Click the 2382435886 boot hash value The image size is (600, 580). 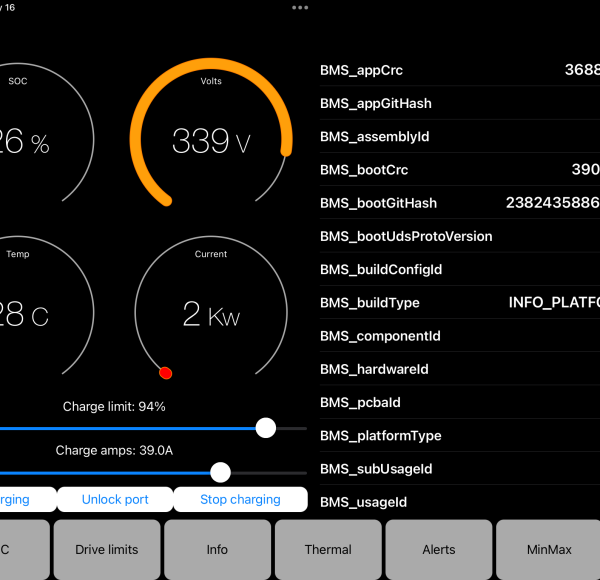(553, 203)
